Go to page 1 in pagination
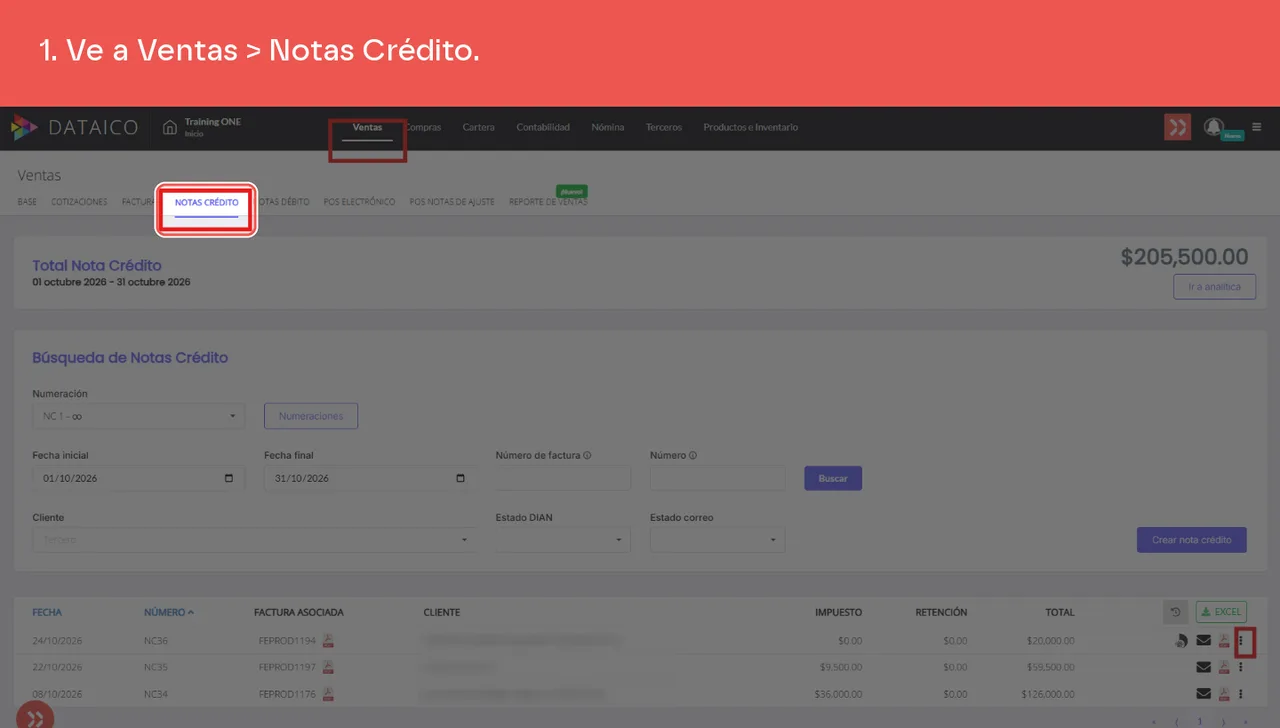The height and width of the screenshot is (728, 1280). point(1200,721)
